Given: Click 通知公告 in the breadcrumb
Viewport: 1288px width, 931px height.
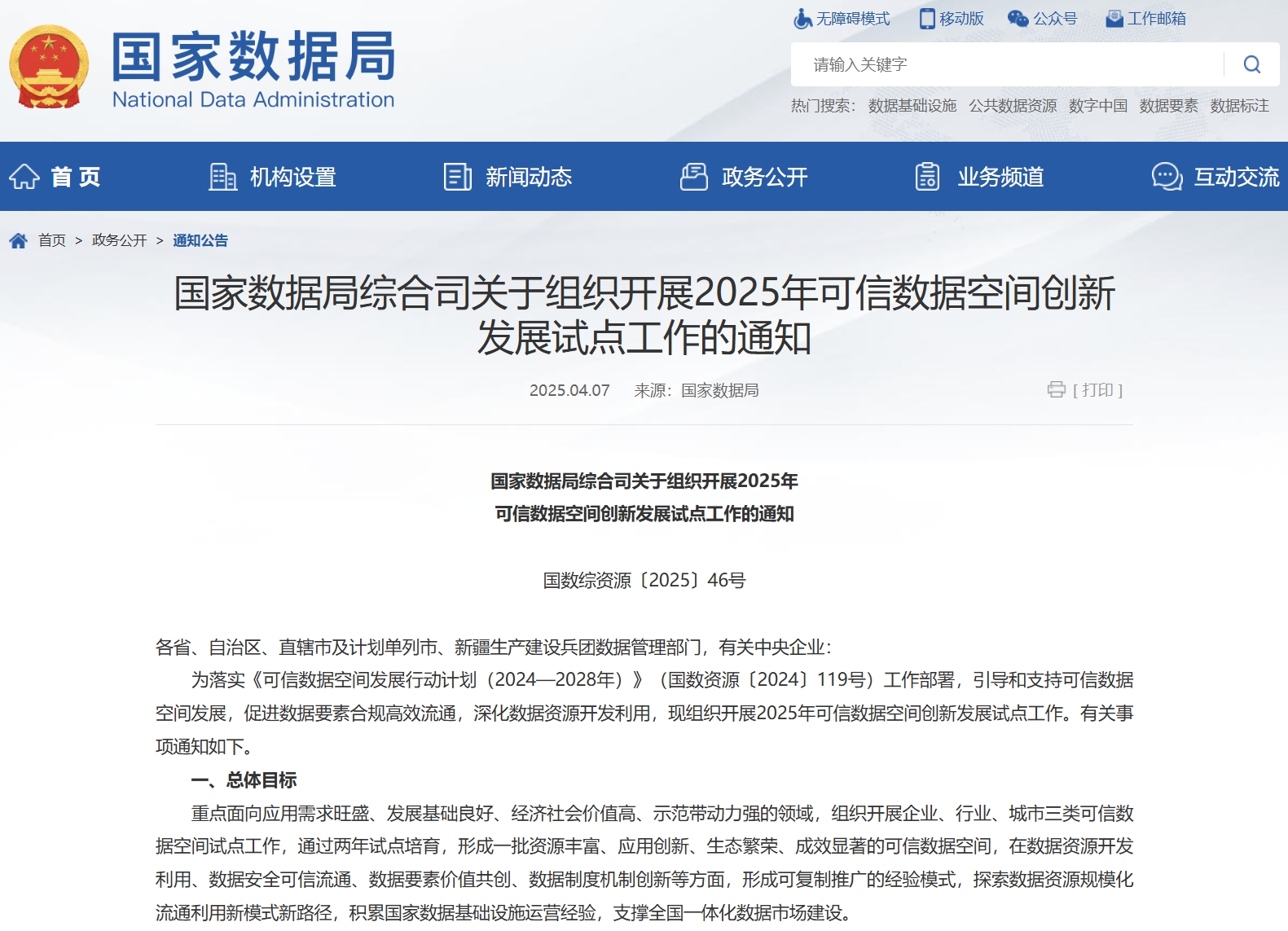Looking at the screenshot, I should (x=200, y=240).
